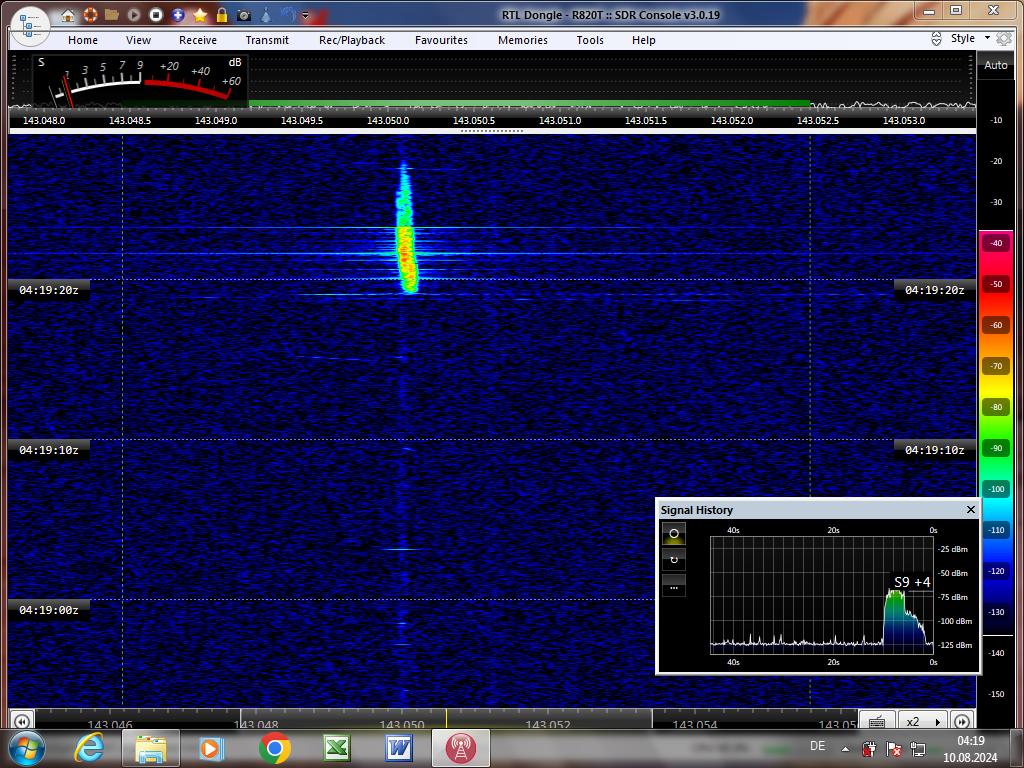
Task: Open Excel from the taskbar
Action: [x=336, y=748]
